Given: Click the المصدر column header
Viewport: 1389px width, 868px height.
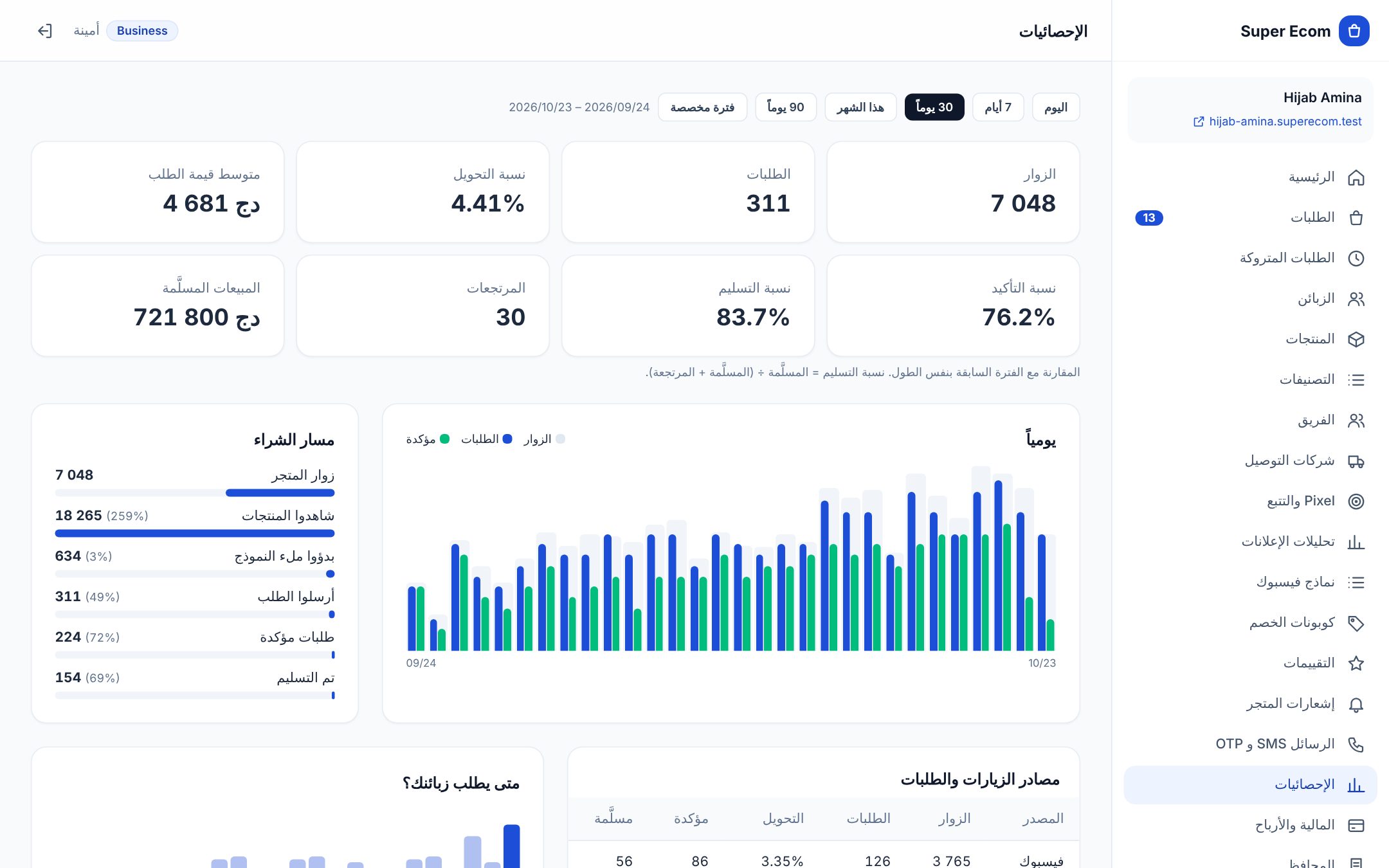Looking at the screenshot, I should pyautogui.click(x=1043, y=818).
